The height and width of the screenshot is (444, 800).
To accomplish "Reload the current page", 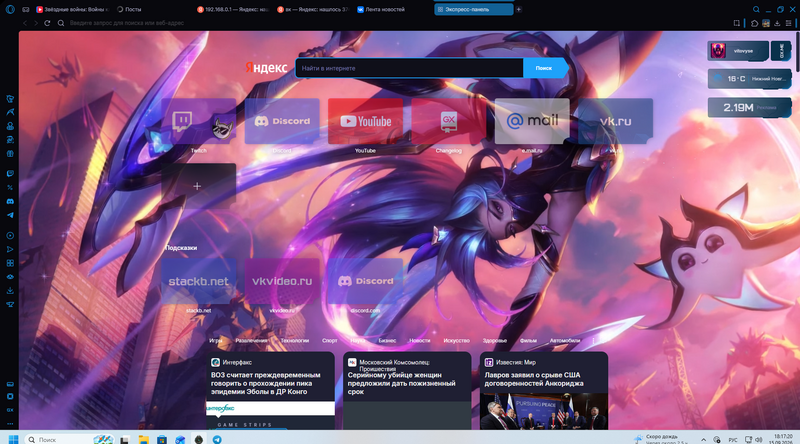I will point(47,23).
